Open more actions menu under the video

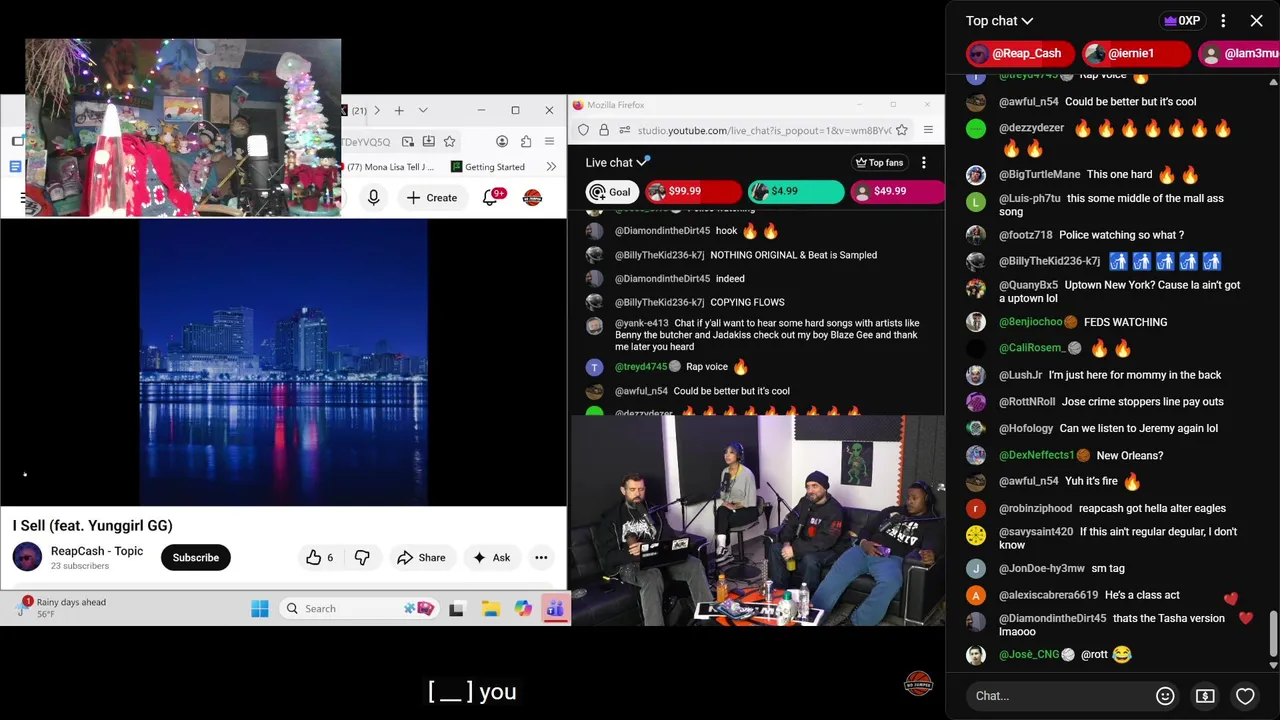pyautogui.click(x=541, y=558)
